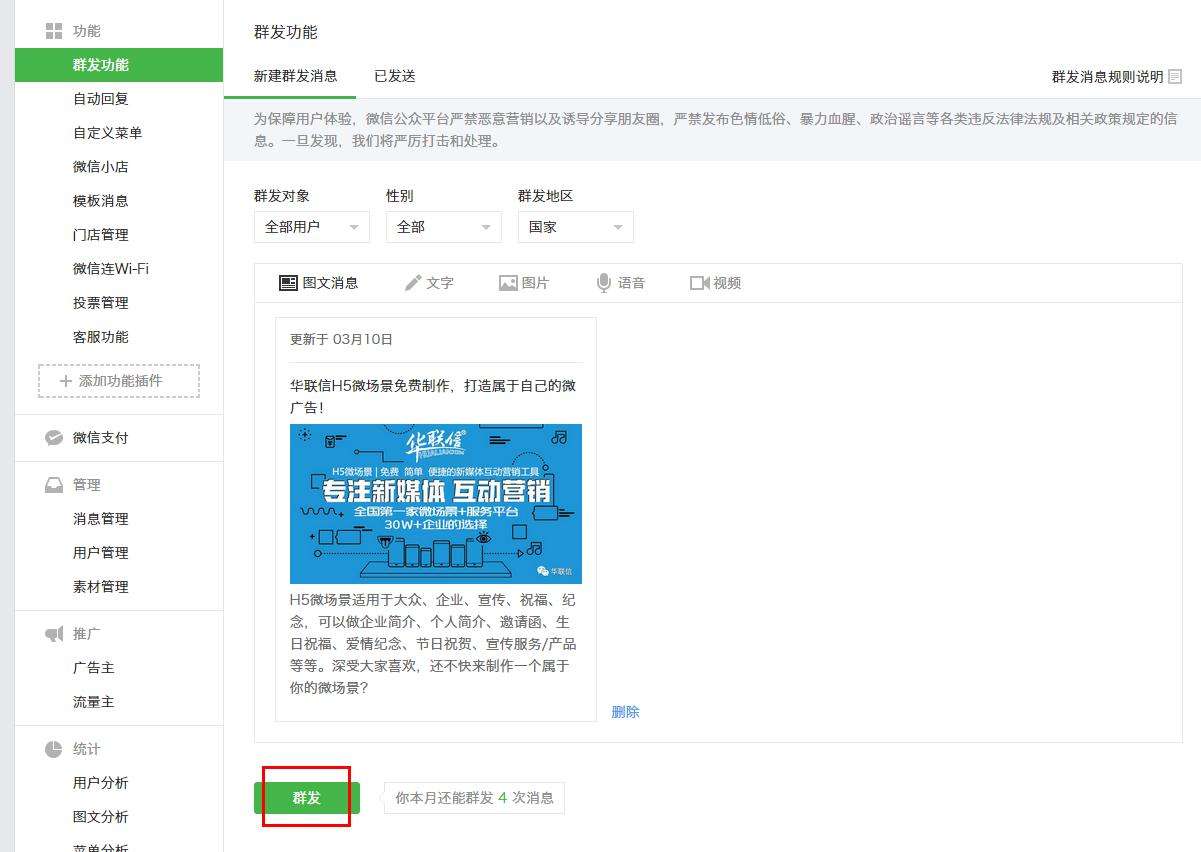The width and height of the screenshot is (1201, 852).
Task: Open the 国家 region dropdown
Action: 575,227
